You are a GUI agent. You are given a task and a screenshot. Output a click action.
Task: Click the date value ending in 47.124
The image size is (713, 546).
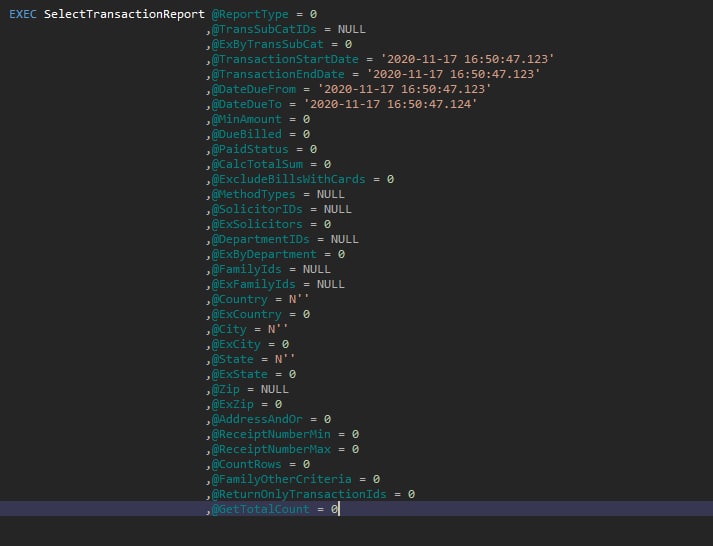[x=390, y=104]
